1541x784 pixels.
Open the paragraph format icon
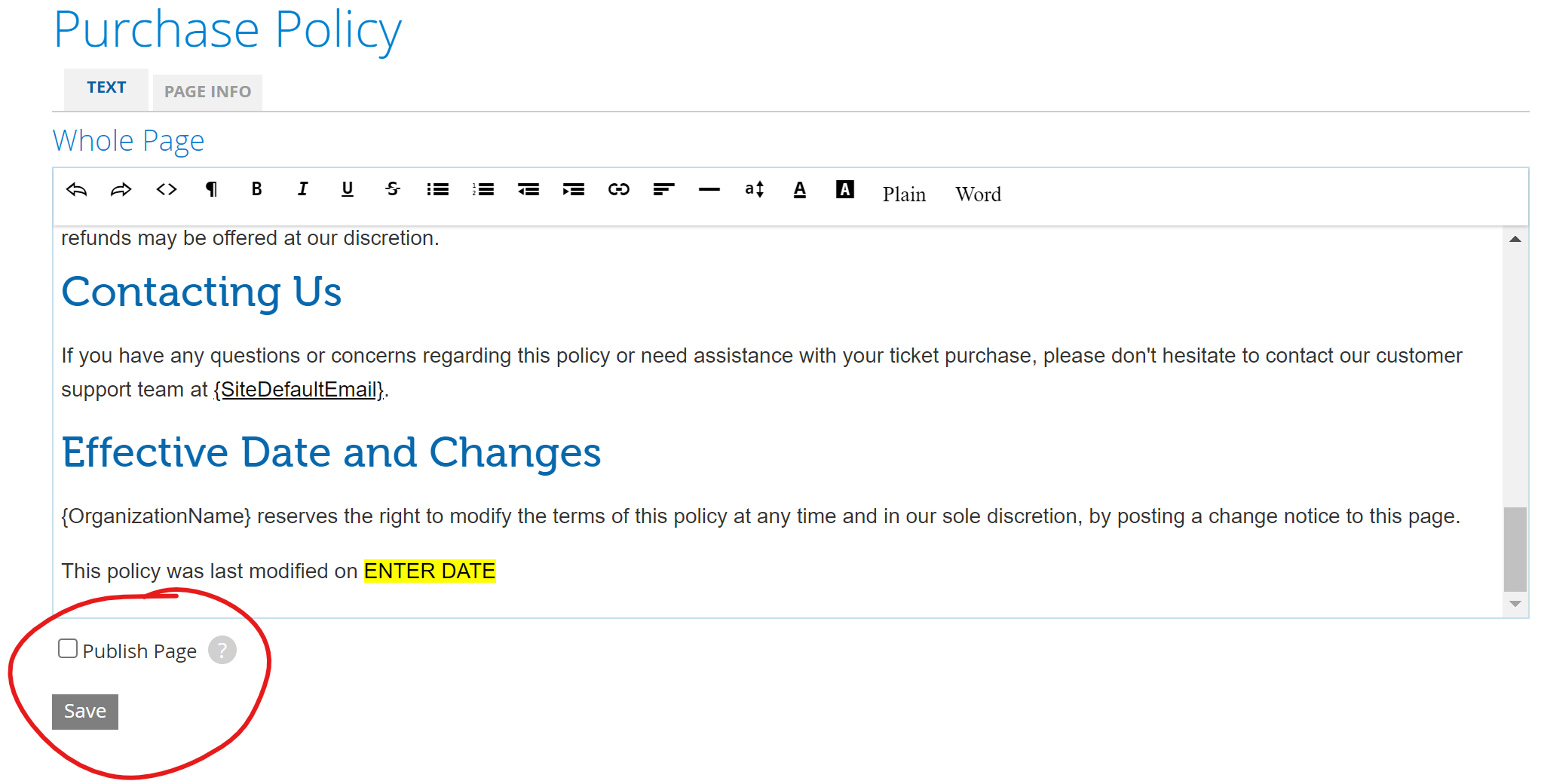212,189
